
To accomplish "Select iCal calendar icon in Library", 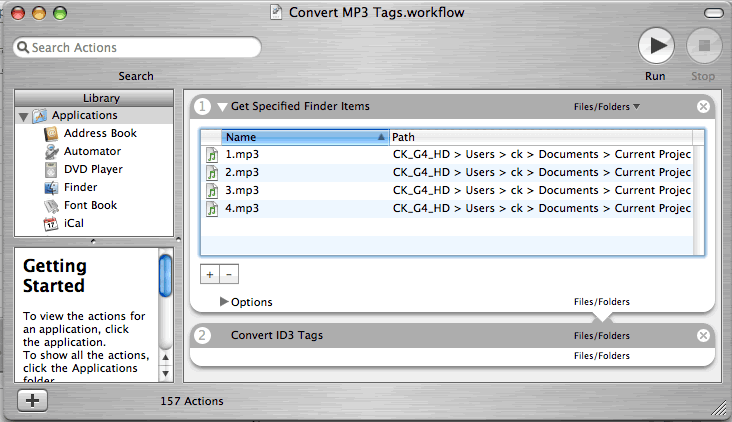I will [x=50, y=224].
